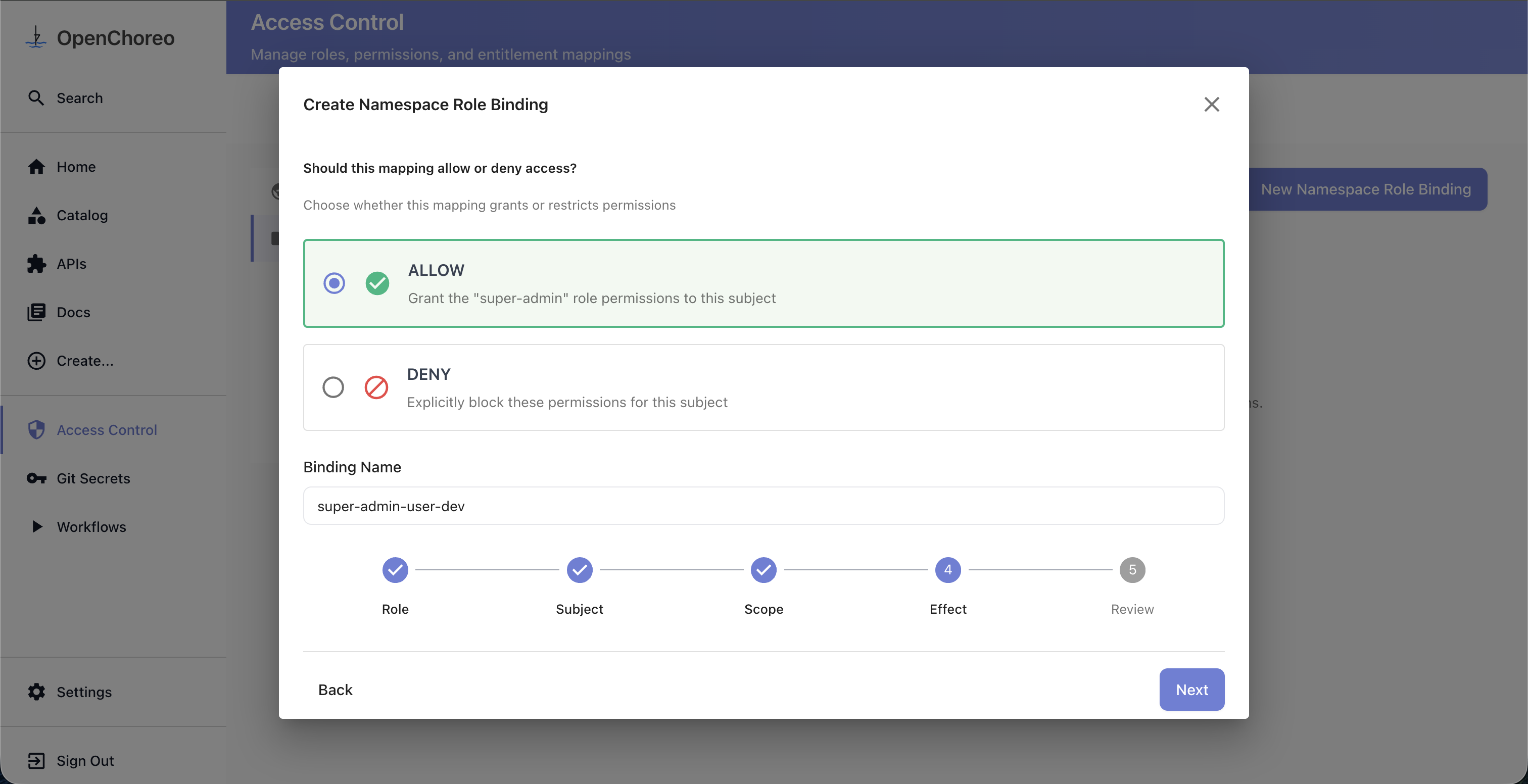Image resolution: width=1528 pixels, height=784 pixels.
Task: Jump to the Scope step
Action: click(763, 570)
